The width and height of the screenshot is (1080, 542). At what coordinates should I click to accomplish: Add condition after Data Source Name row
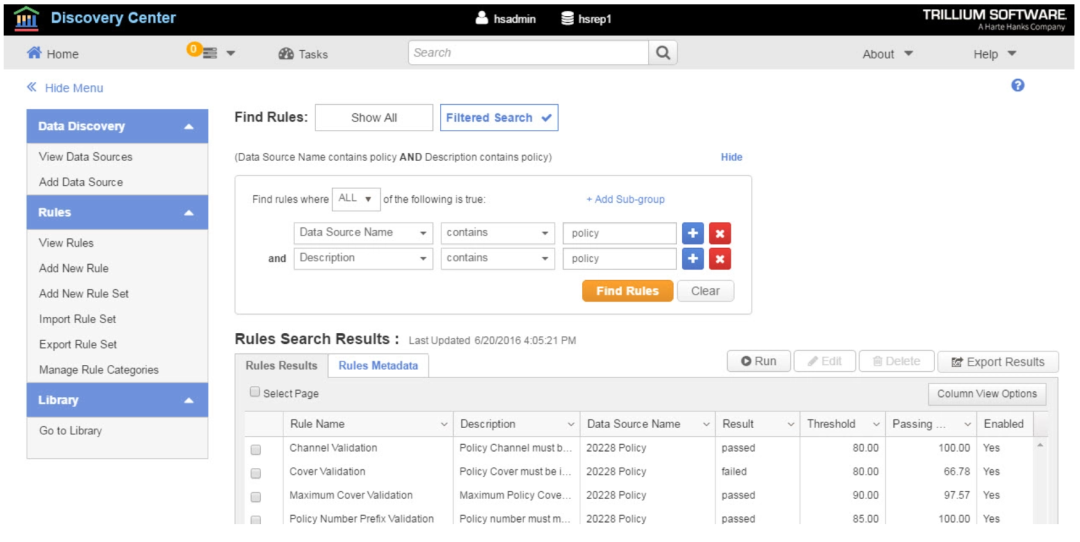(x=693, y=233)
